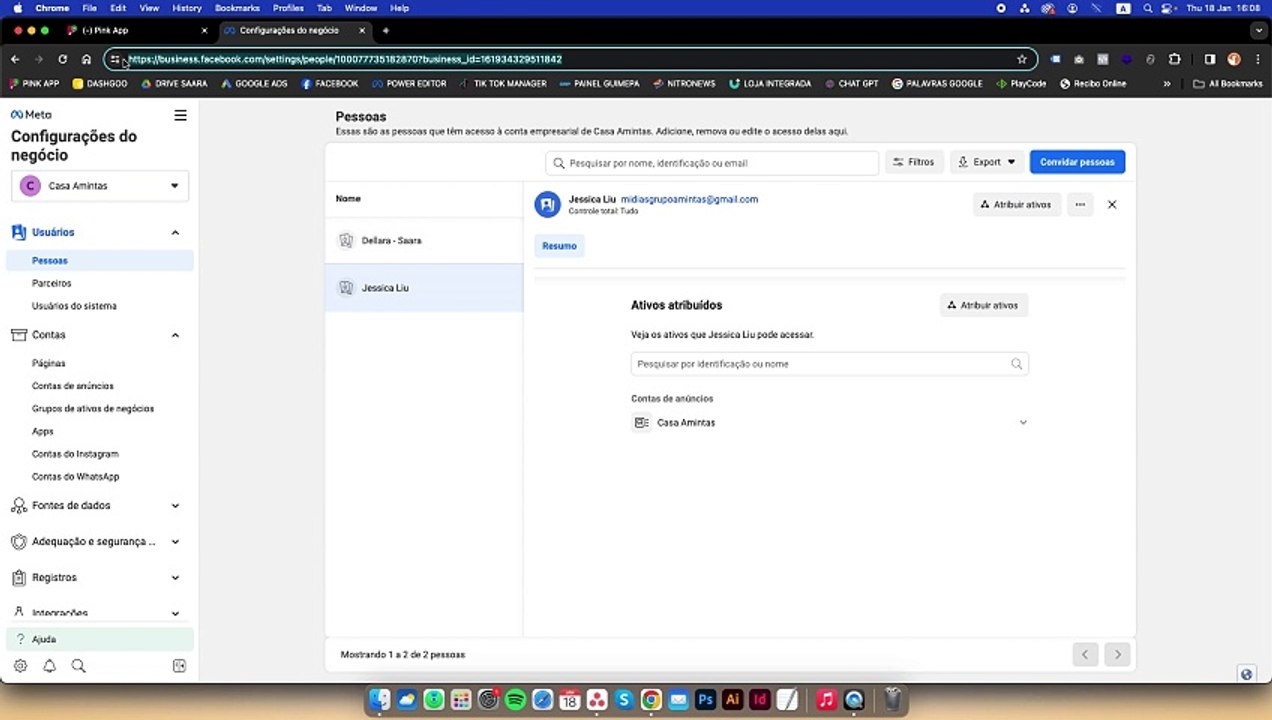Collapse the Usuários section
Screen dimensions: 1272x720
(175, 232)
